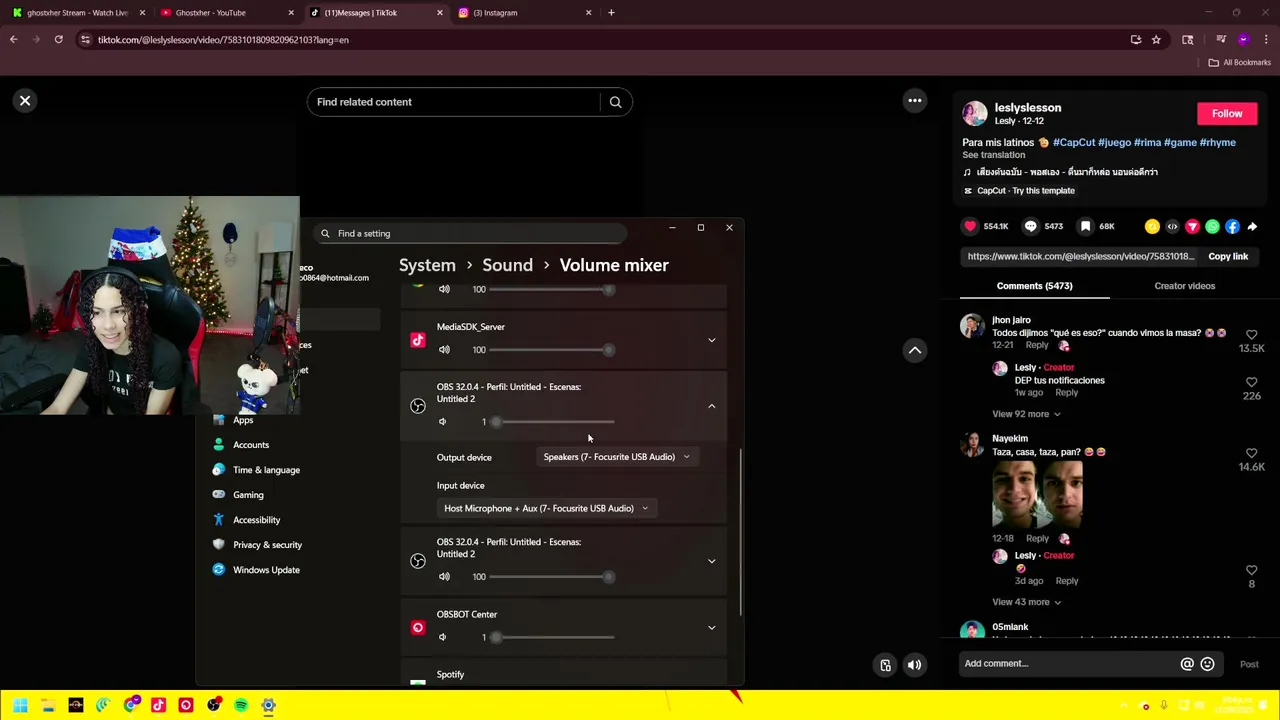1280x720 pixels.
Task: Switch to ghostxher Stream browser tab
Action: tap(78, 13)
